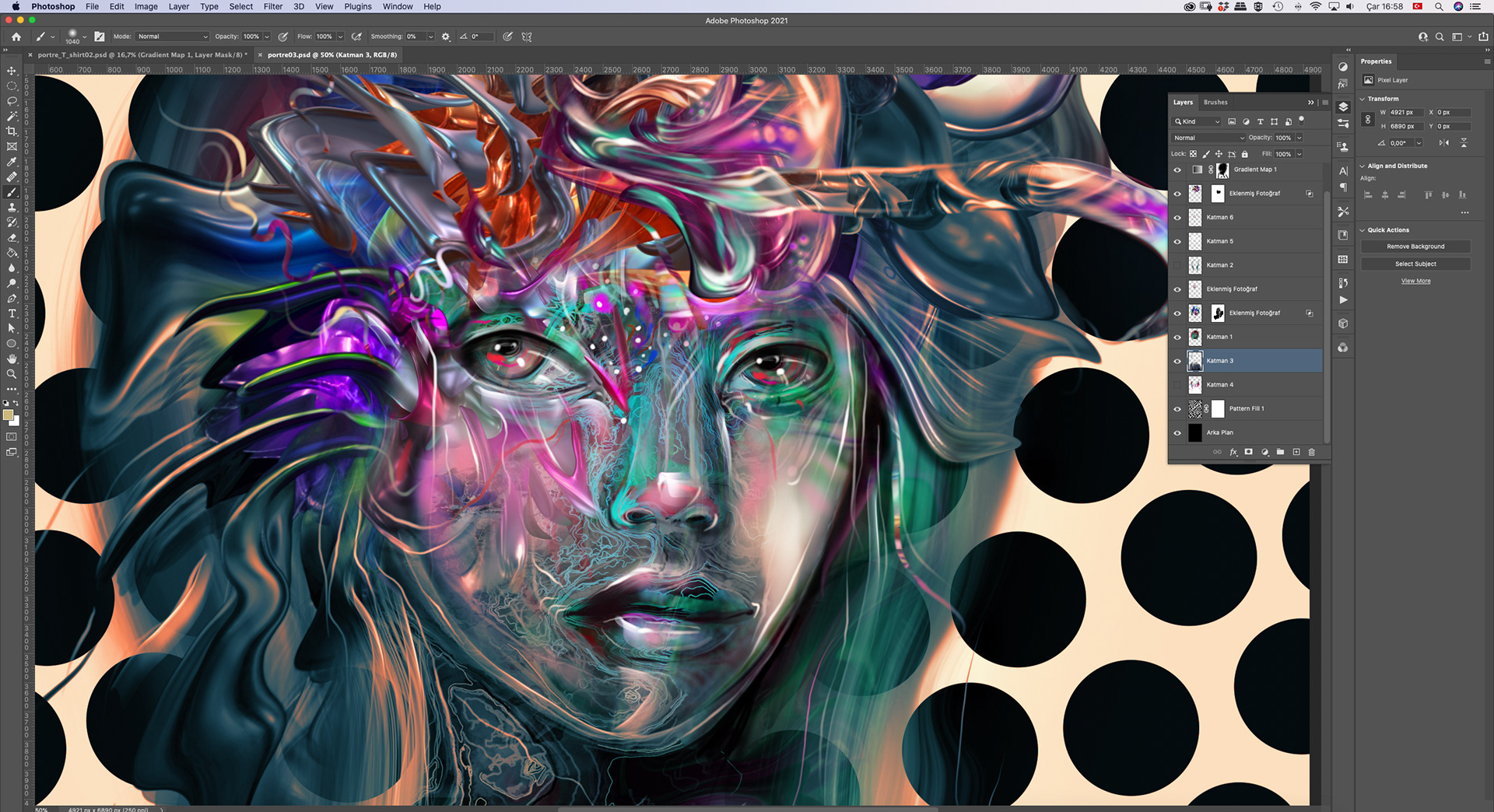The image size is (1494, 812).
Task: Select the Pen tool
Action: [12, 298]
